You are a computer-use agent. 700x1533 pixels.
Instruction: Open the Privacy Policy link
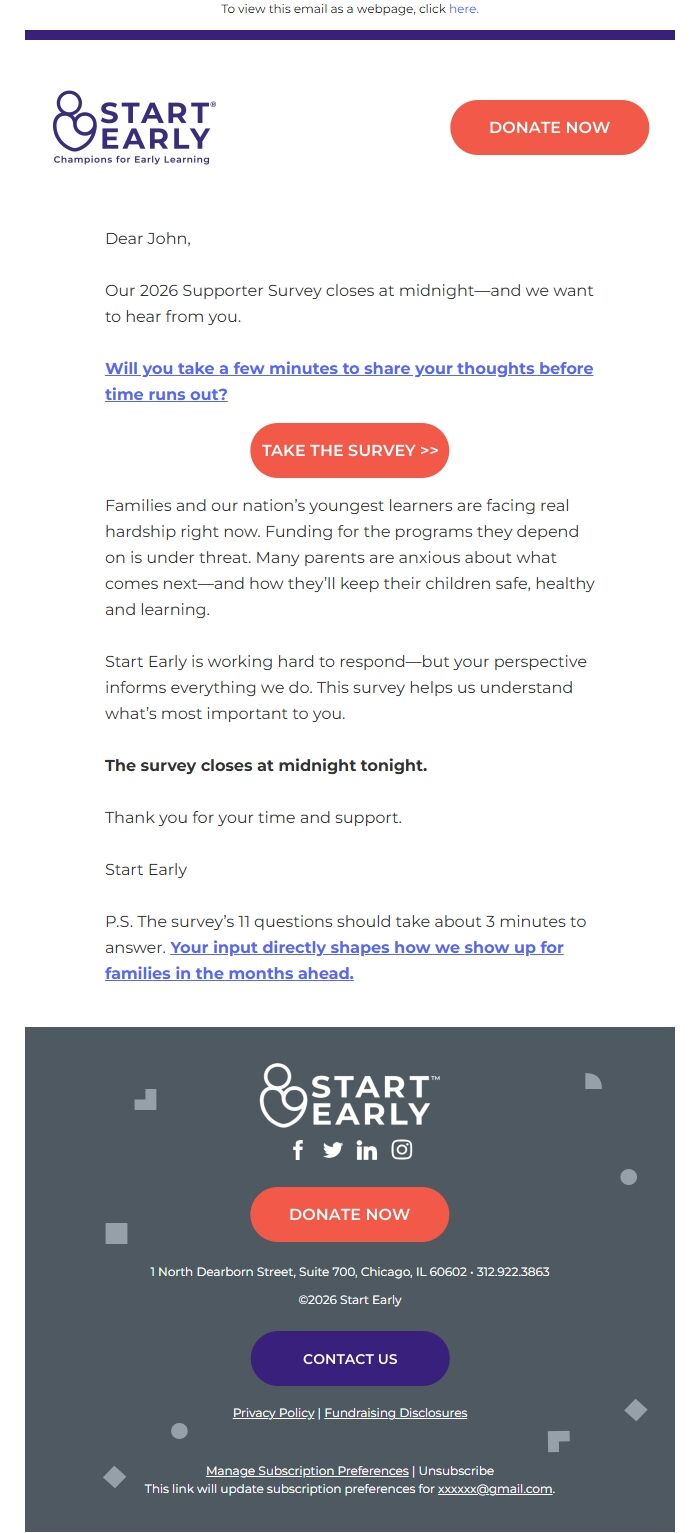[x=273, y=1412]
